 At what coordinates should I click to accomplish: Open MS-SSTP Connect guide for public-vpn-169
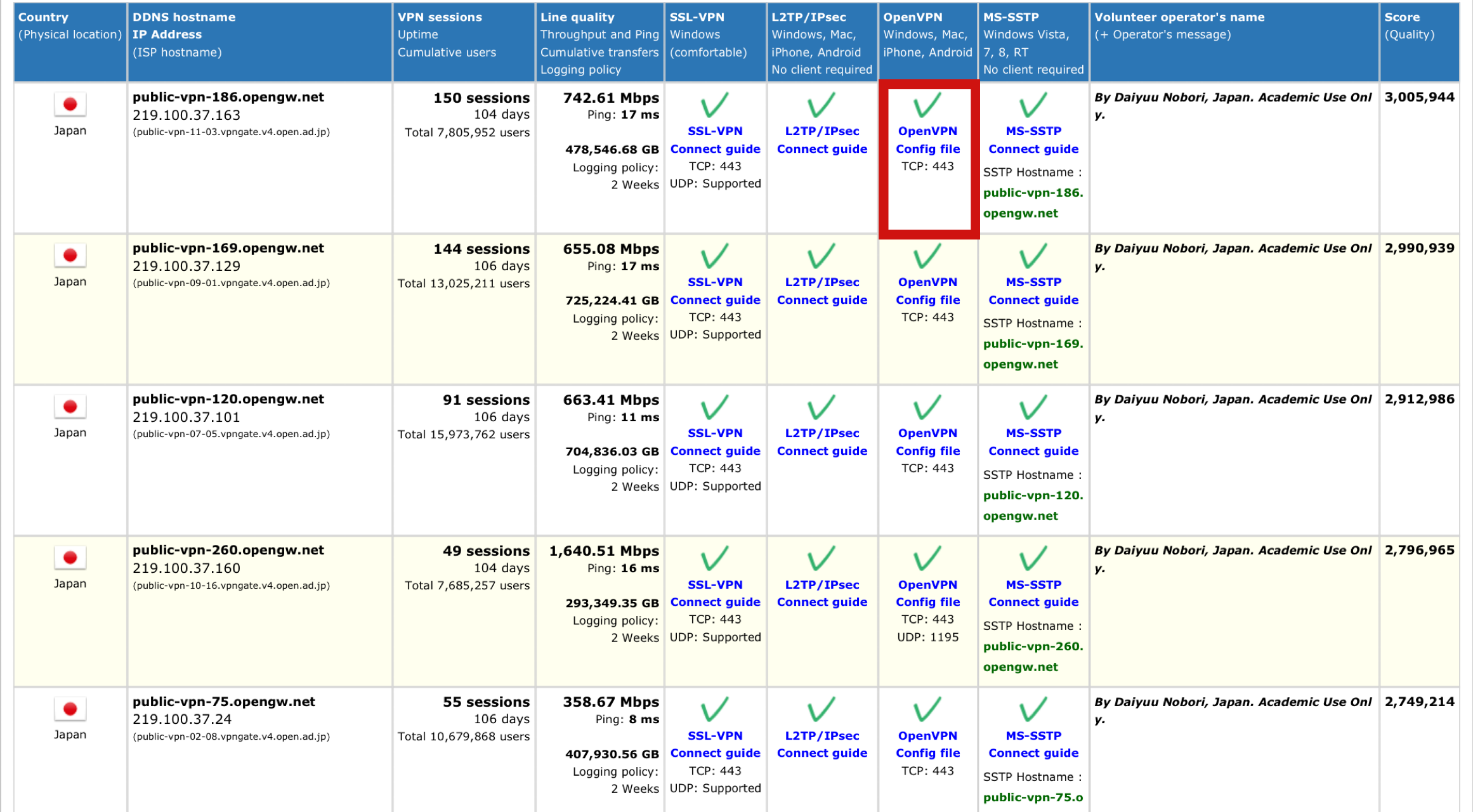(x=1033, y=291)
